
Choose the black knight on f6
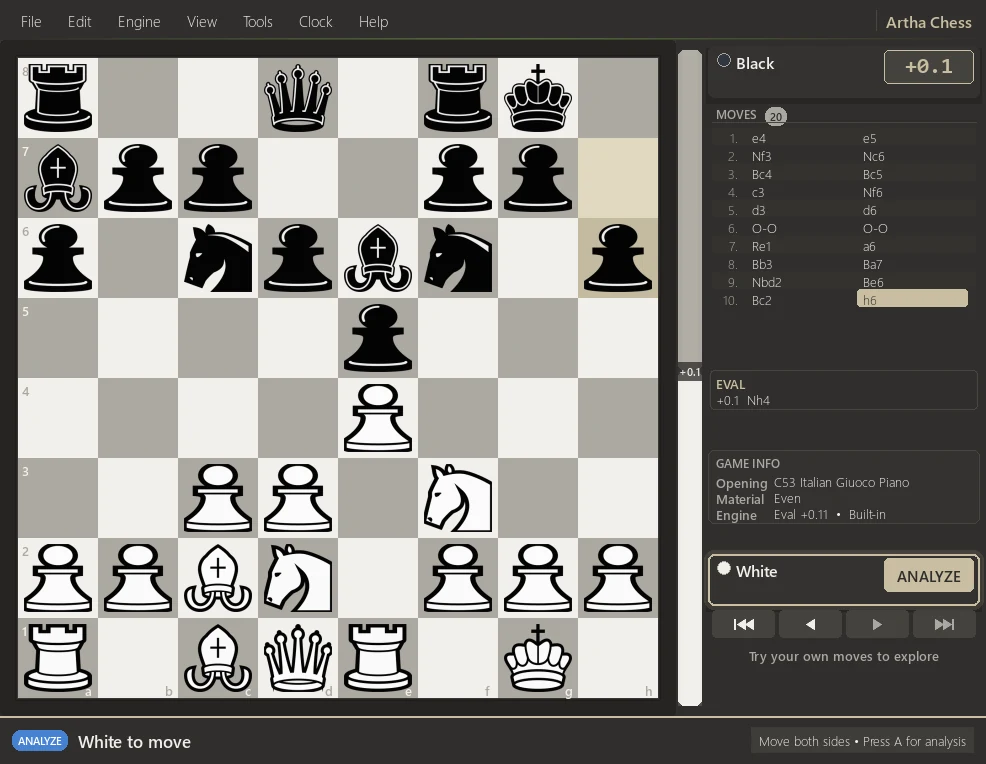(458, 257)
